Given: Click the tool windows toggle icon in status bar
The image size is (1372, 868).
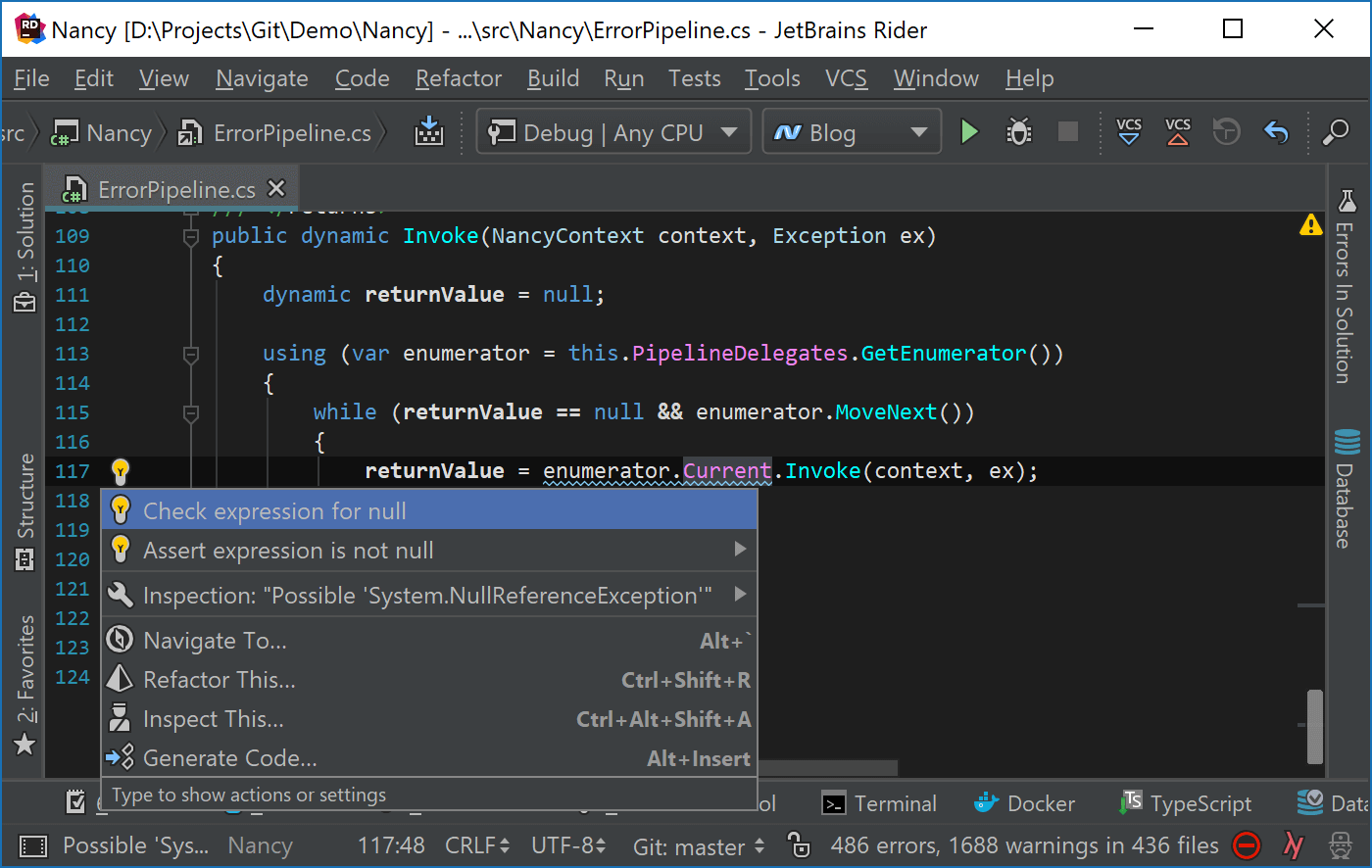Looking at the screenshot, I should coord(32,845).
